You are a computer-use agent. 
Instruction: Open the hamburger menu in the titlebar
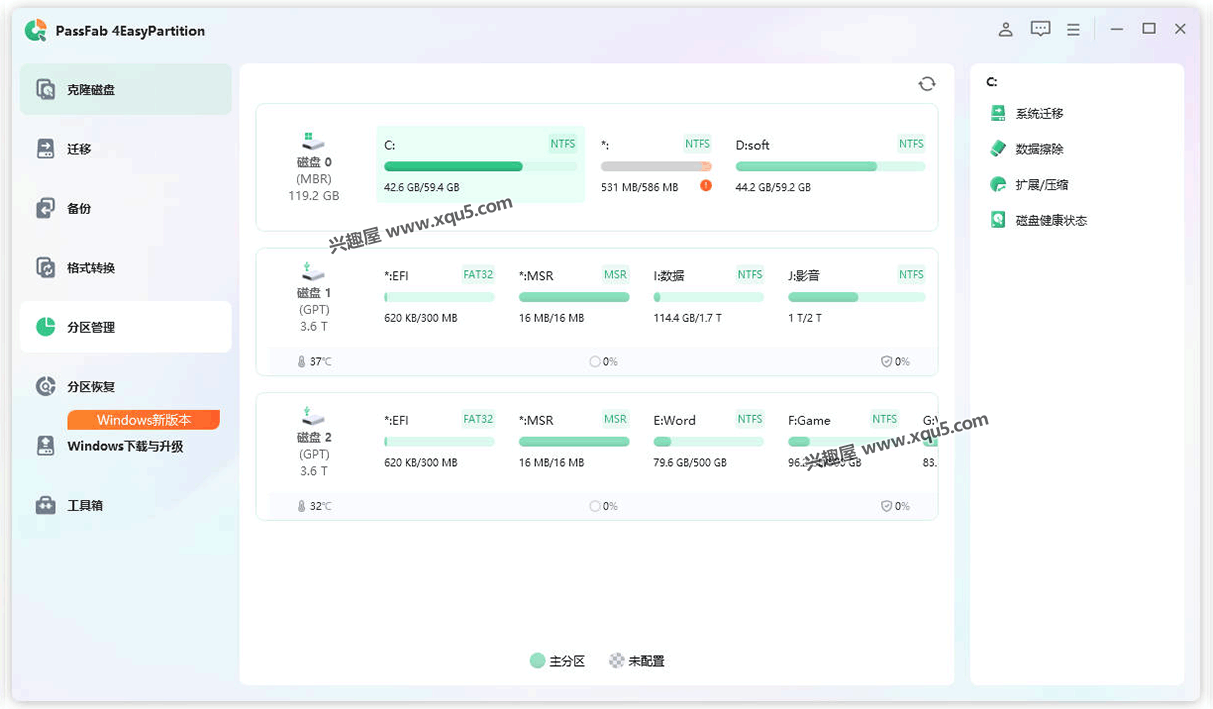tap(1073, 29)
